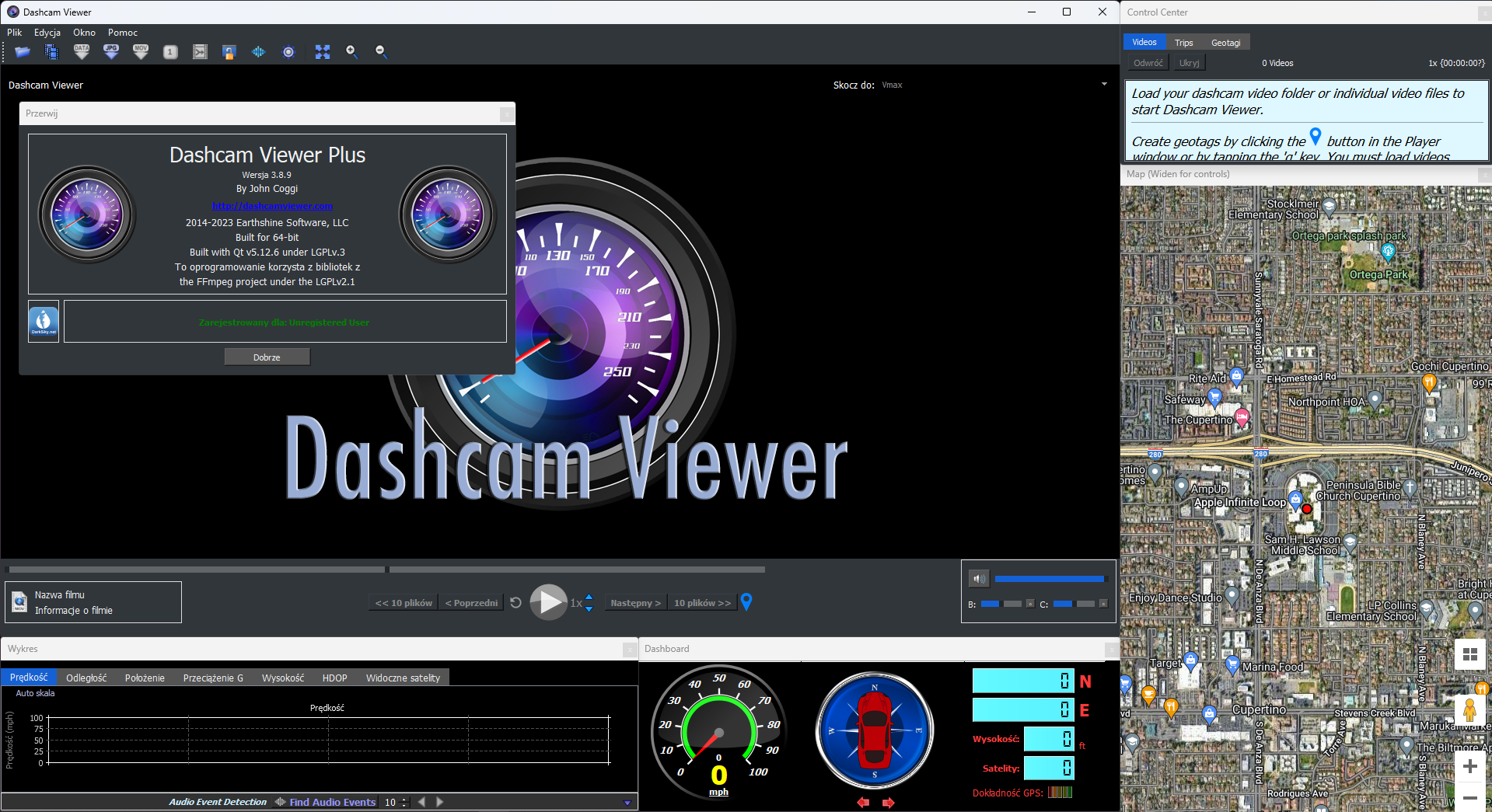This screenshot has width=1492, height=812.
Task: Click the Odwróć button
Action: point(1148,63)
